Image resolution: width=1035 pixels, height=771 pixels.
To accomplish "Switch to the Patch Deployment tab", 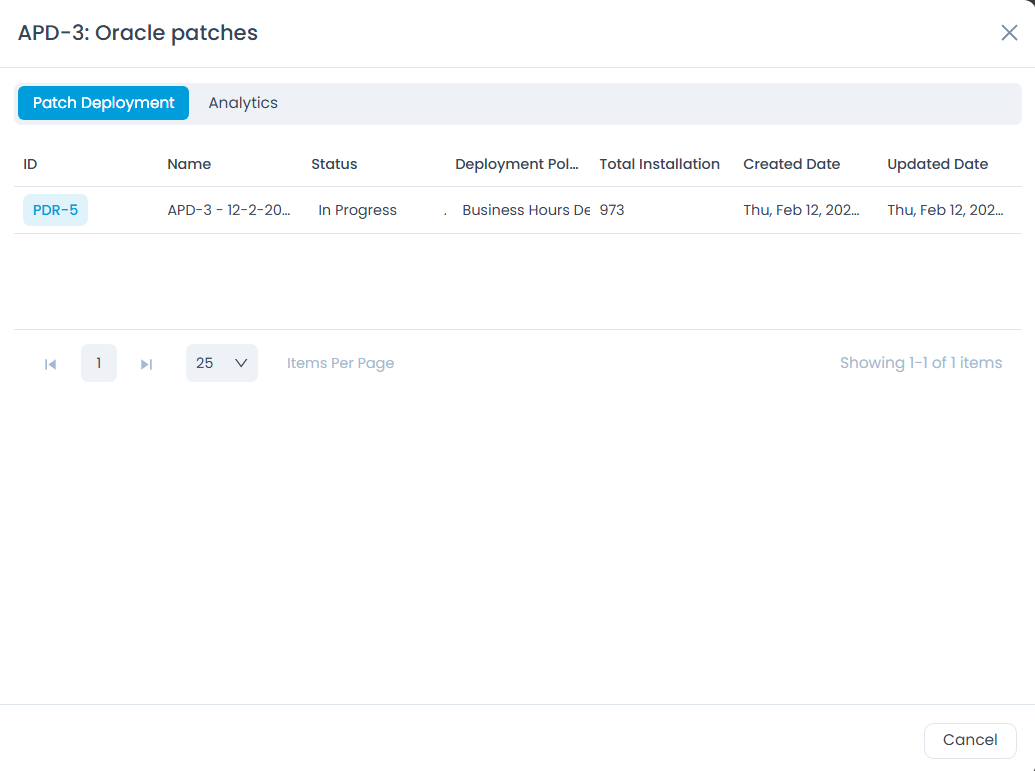I will pyautogui.click(x=103, y=103).
